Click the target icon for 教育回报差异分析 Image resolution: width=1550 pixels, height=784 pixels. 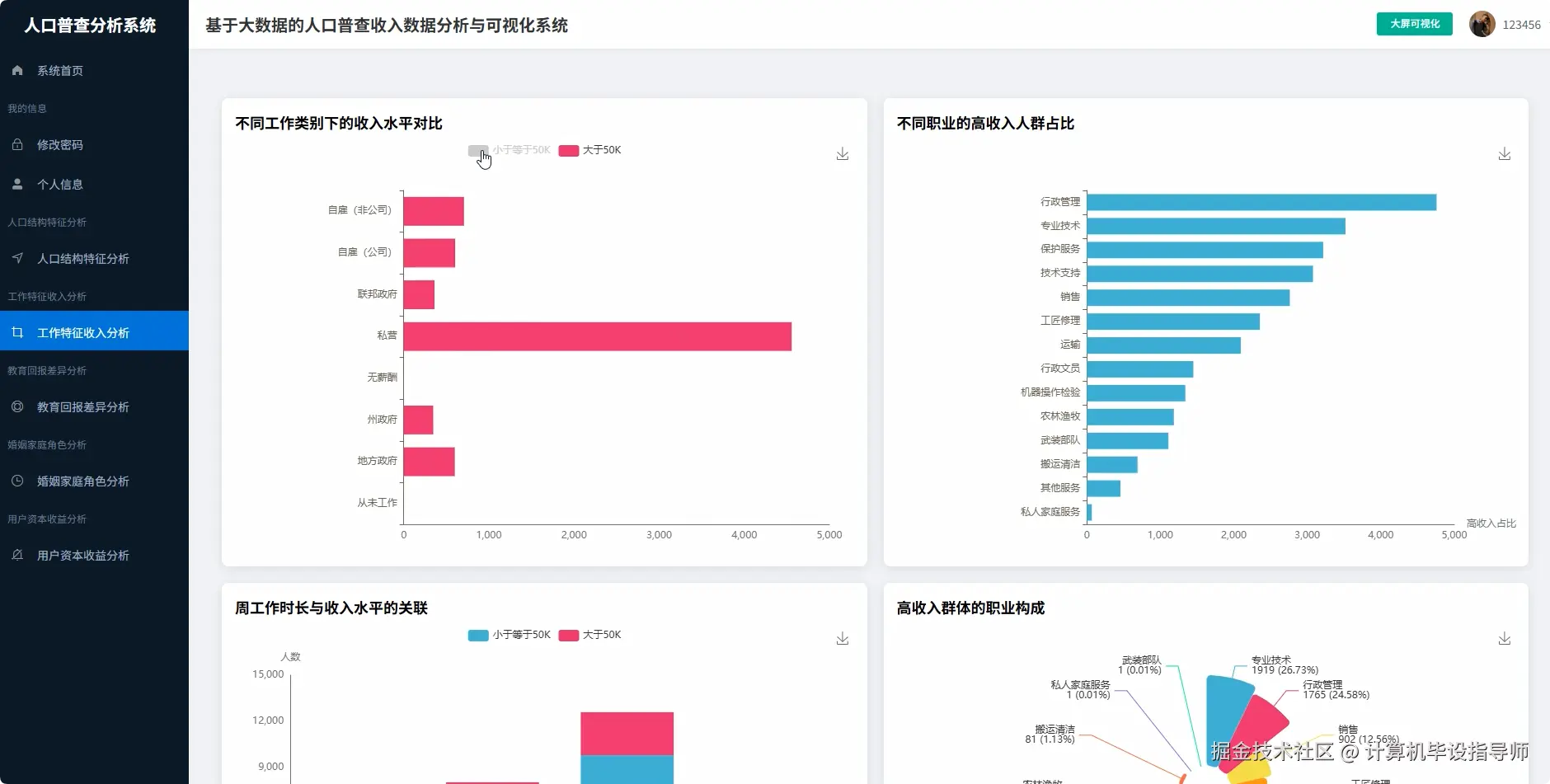(x=17, y=406)
